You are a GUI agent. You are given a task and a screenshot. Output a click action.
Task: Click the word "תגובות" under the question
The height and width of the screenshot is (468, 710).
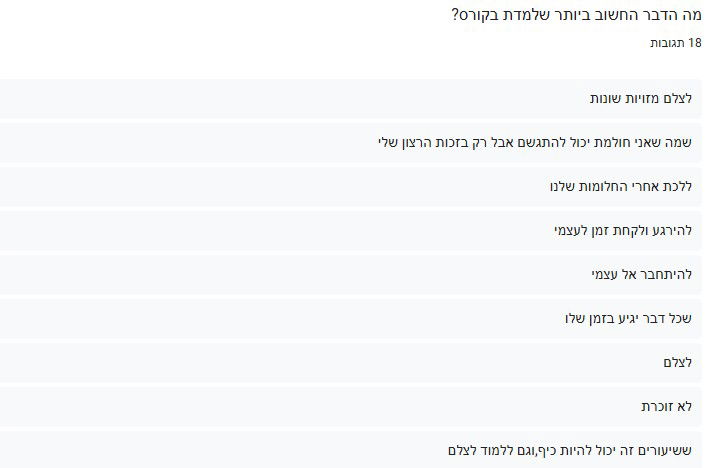click(667, 44)
